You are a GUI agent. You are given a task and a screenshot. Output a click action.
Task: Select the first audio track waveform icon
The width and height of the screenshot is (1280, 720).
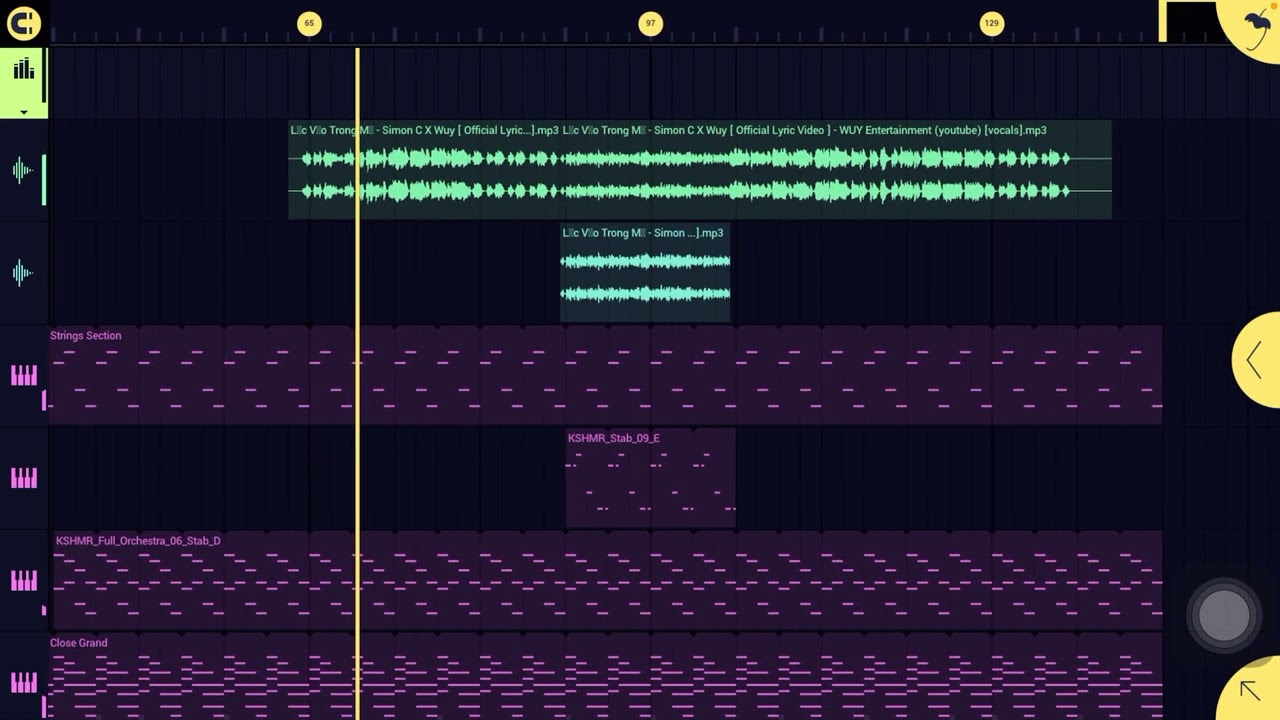pyautogui.click(x=23, y=171)
